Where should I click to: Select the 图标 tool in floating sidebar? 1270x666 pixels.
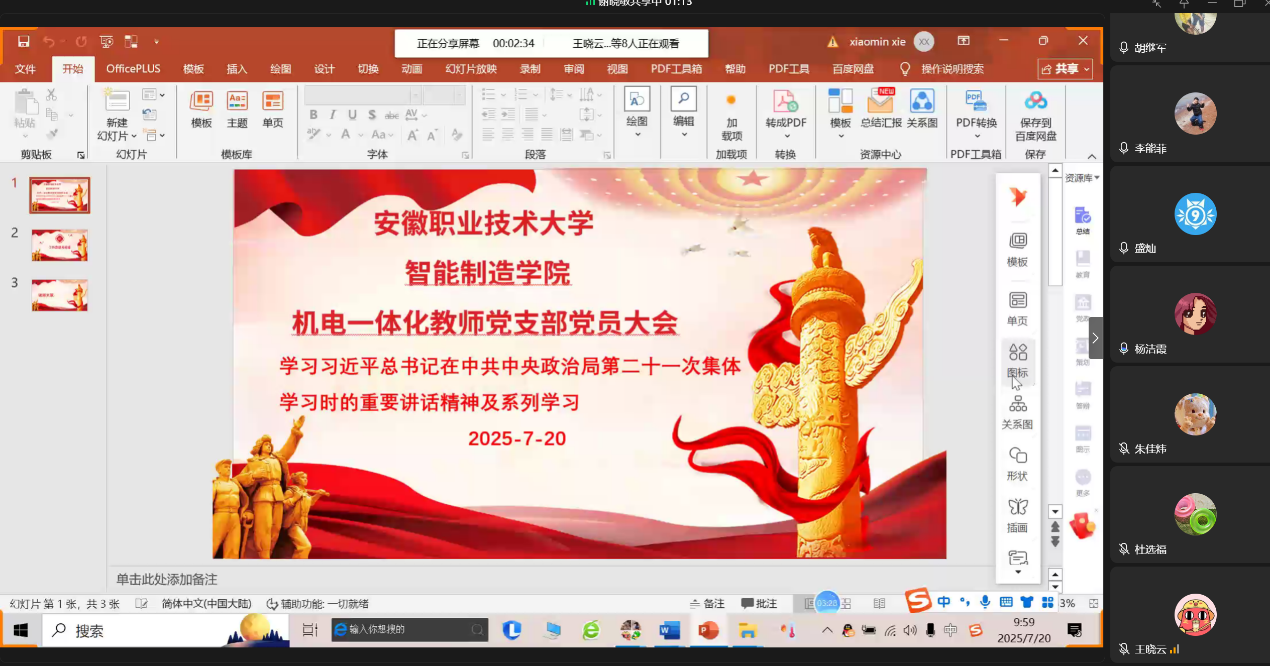pos(1017,353)
